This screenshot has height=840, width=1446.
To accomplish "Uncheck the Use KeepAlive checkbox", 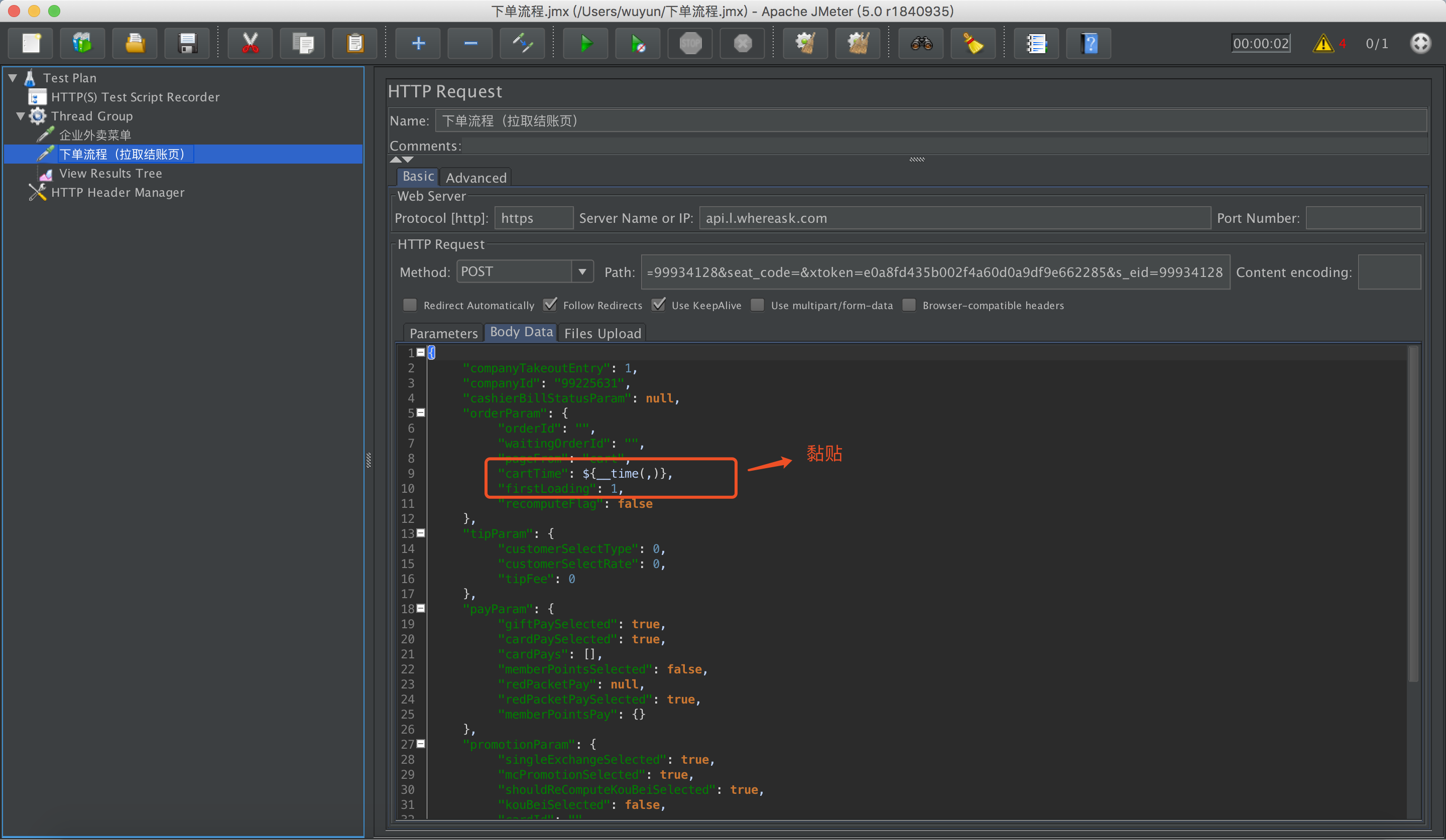I will [x=659, y=305].
